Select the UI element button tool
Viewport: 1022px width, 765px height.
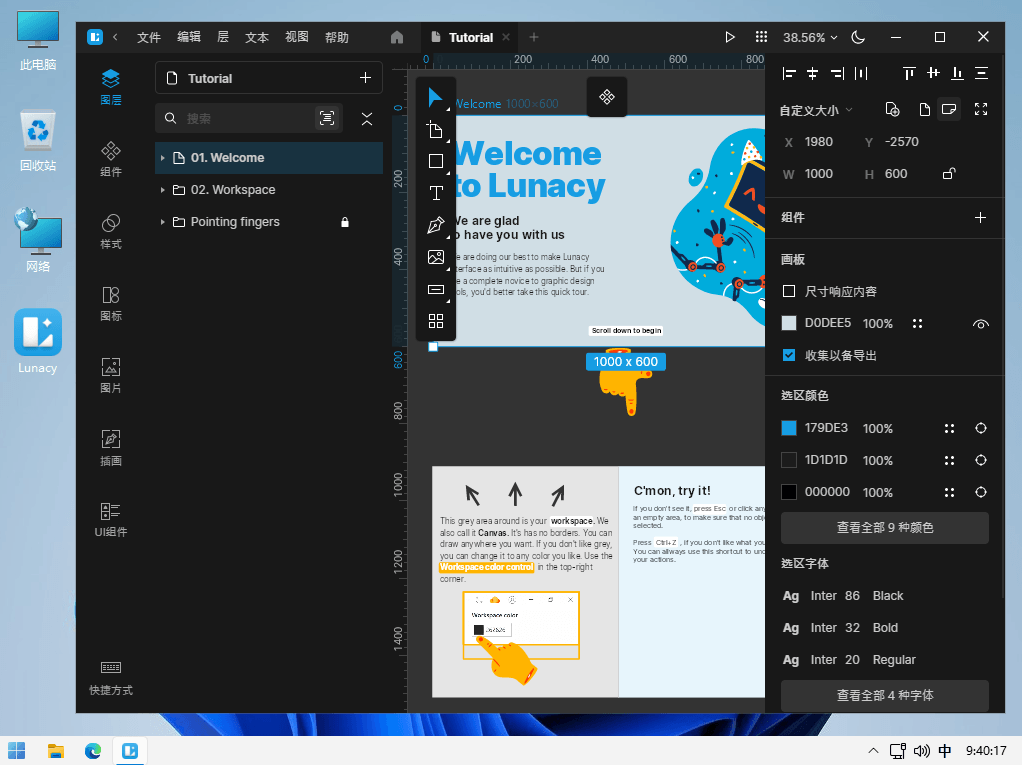point(435,289)
